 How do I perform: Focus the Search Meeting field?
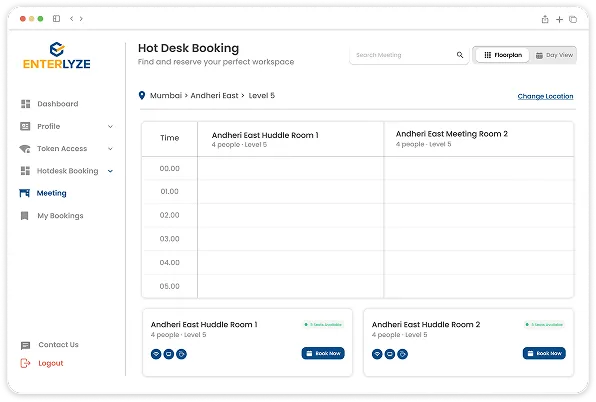pyautogui.click(x=409, y=55)
